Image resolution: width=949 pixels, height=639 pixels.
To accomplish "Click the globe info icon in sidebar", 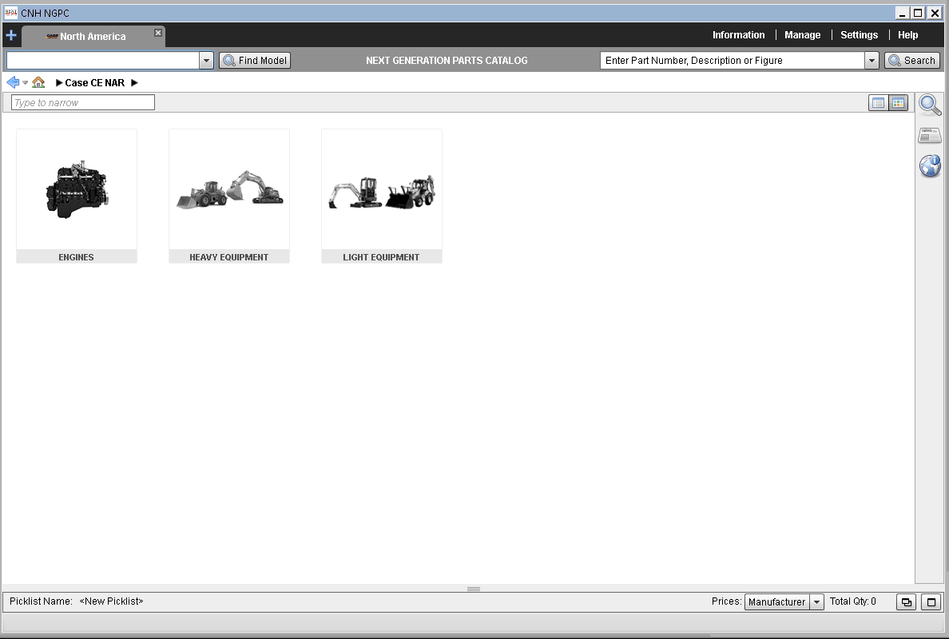I will 930,166.
